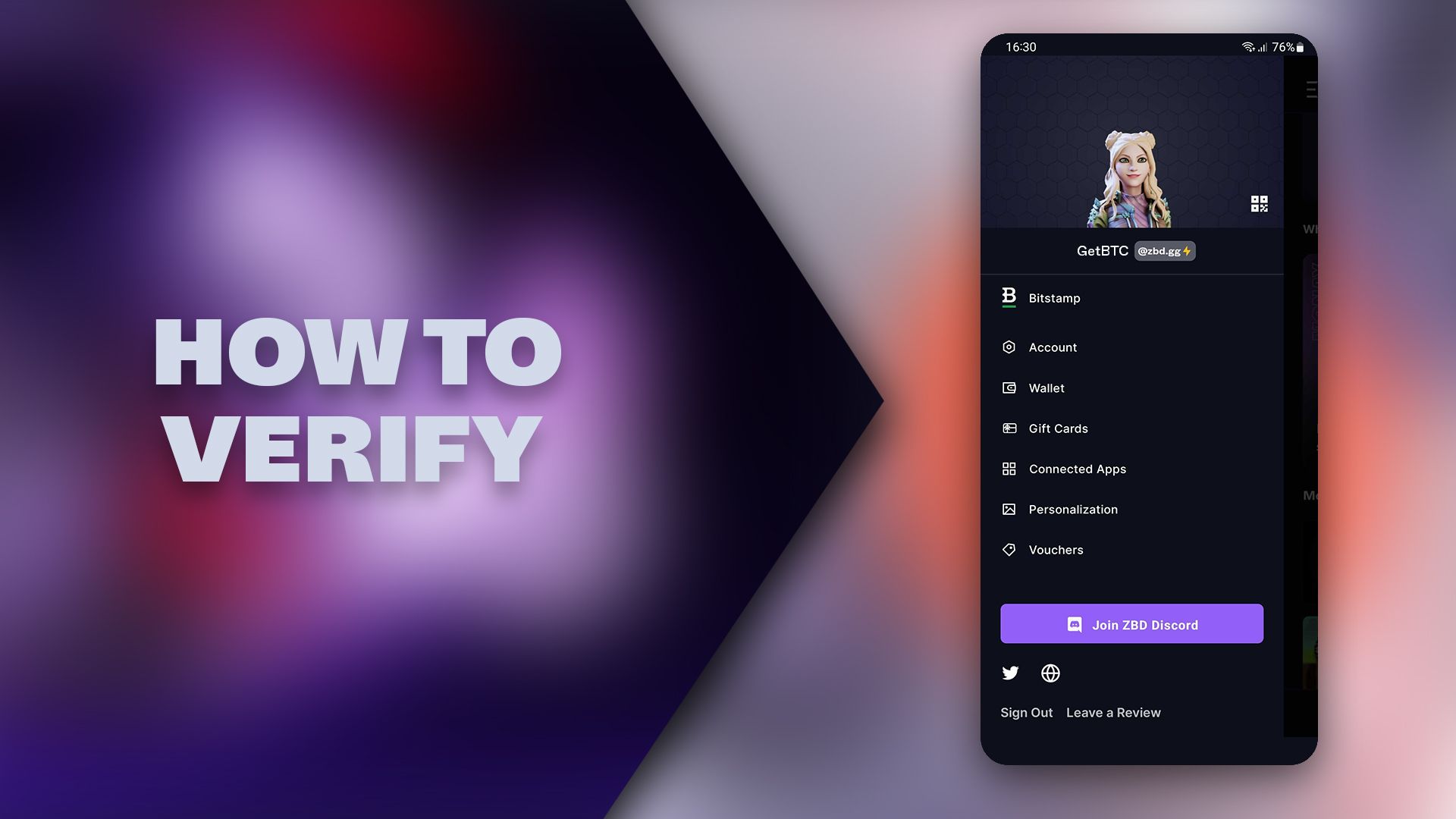This screenshot has width=1456, height=819.
Task: Open ZBD website globe icon
Action: point(1050,672)
